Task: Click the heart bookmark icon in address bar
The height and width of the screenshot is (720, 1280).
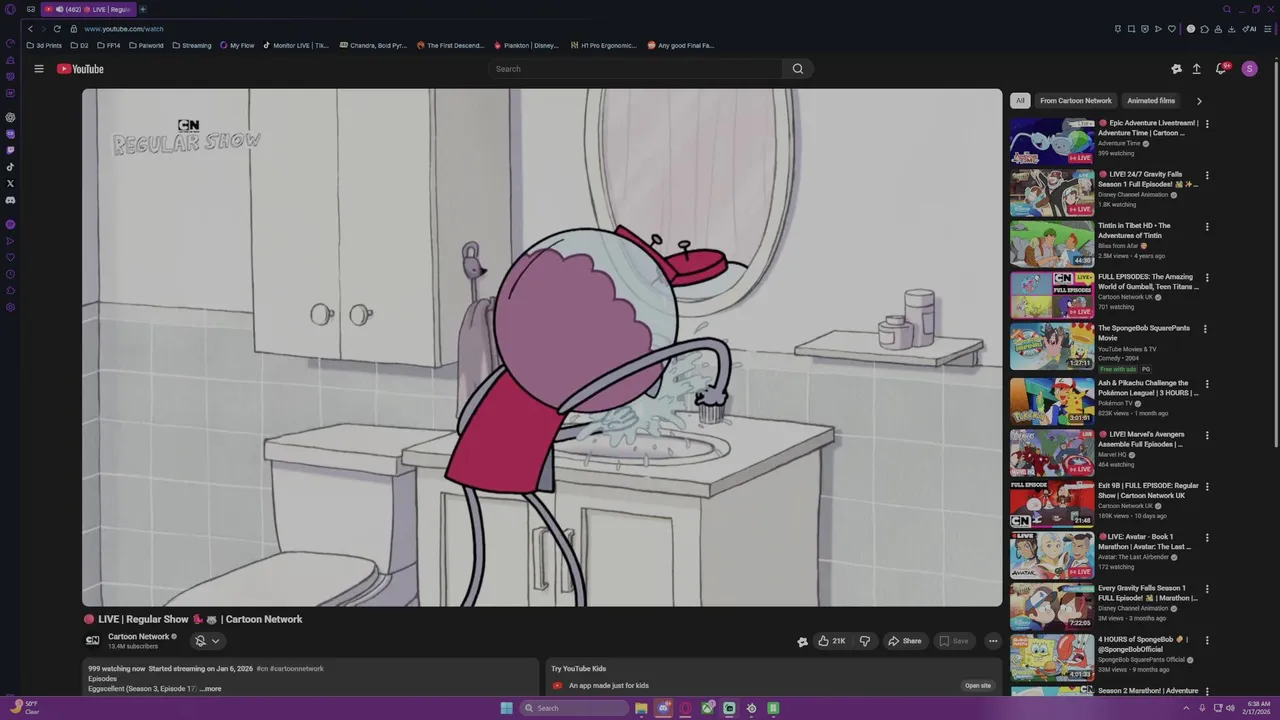Action: 1172,29
